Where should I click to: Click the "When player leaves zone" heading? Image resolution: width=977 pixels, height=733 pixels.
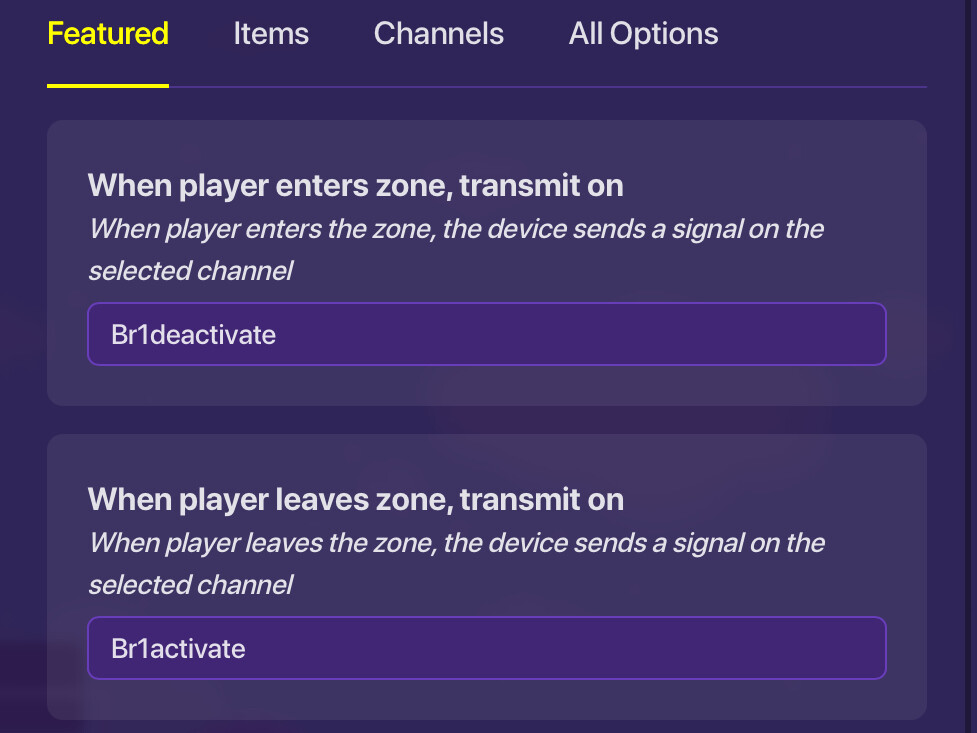pyautogui.click(x=355, y=500)
